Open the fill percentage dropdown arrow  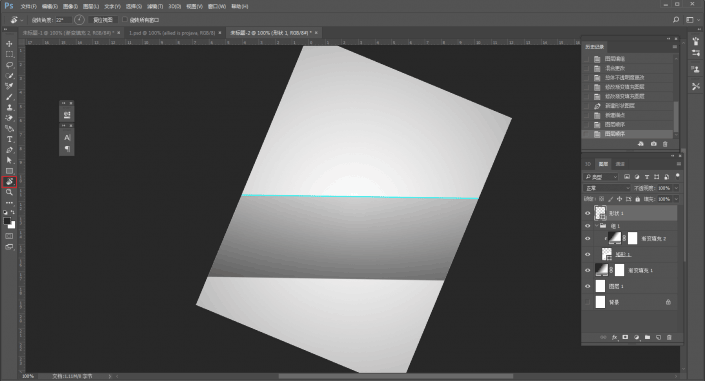676,199
